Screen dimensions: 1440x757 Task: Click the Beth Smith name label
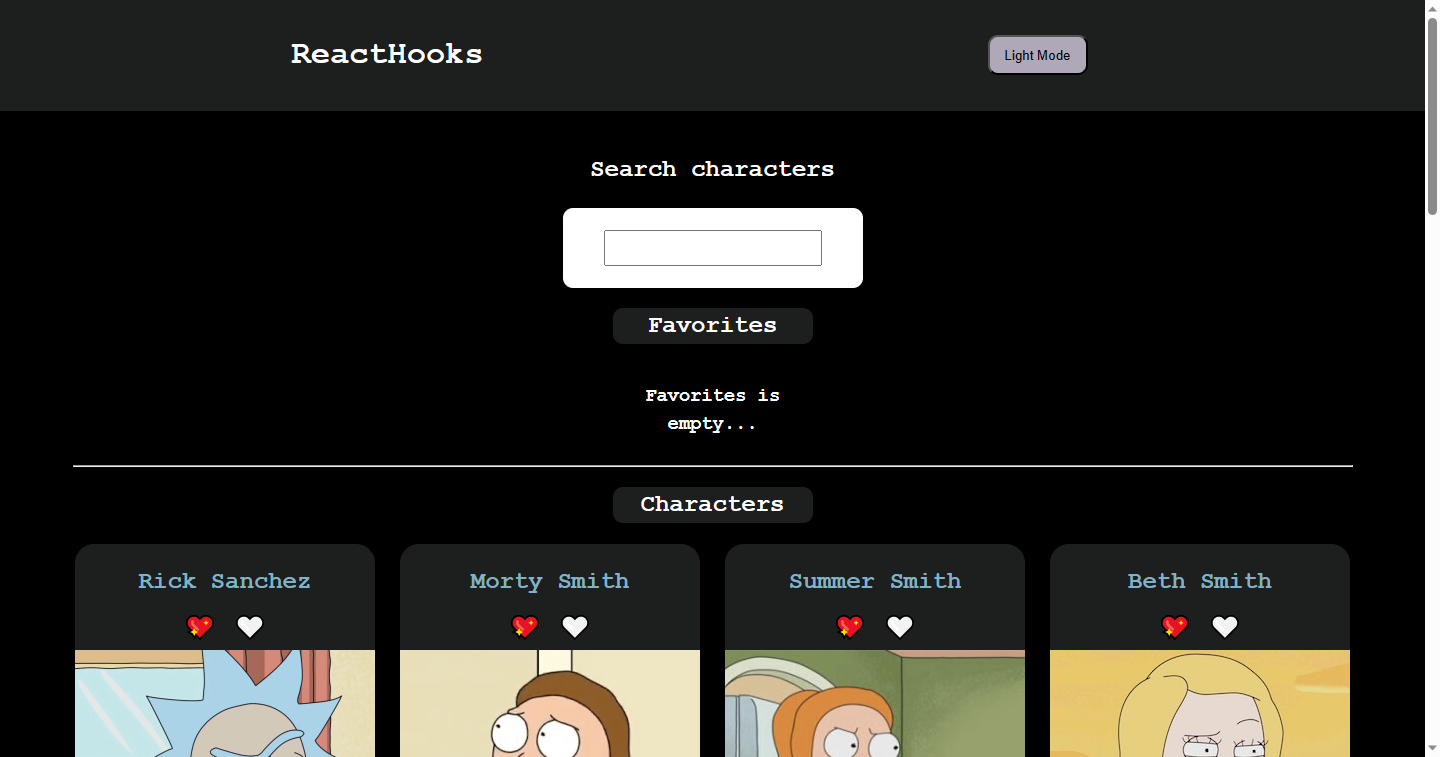[x=1199, y=581]
